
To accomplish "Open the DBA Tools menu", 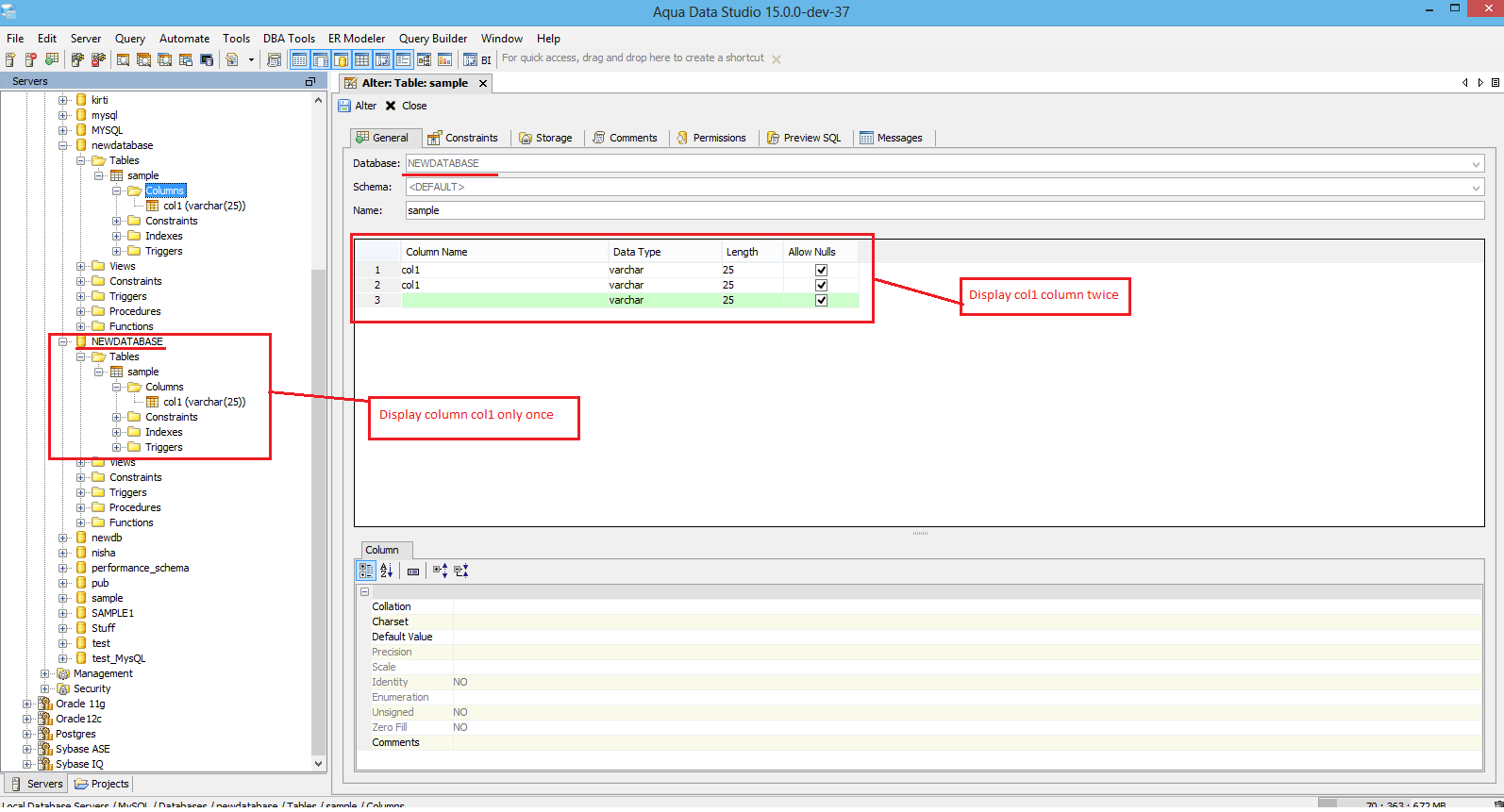I will click(x=289, y=39).
